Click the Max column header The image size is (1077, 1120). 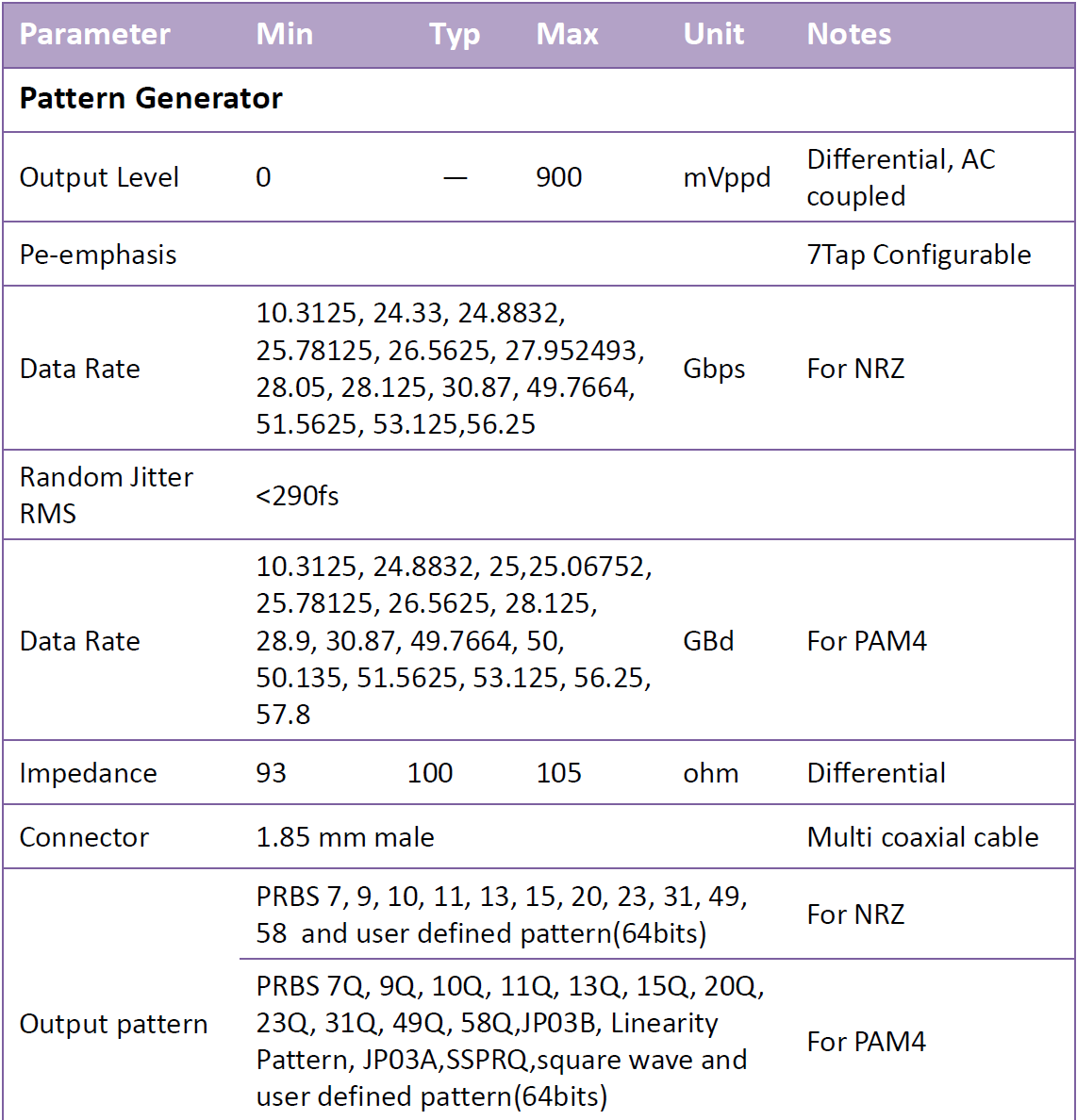(x=567, y=35)
